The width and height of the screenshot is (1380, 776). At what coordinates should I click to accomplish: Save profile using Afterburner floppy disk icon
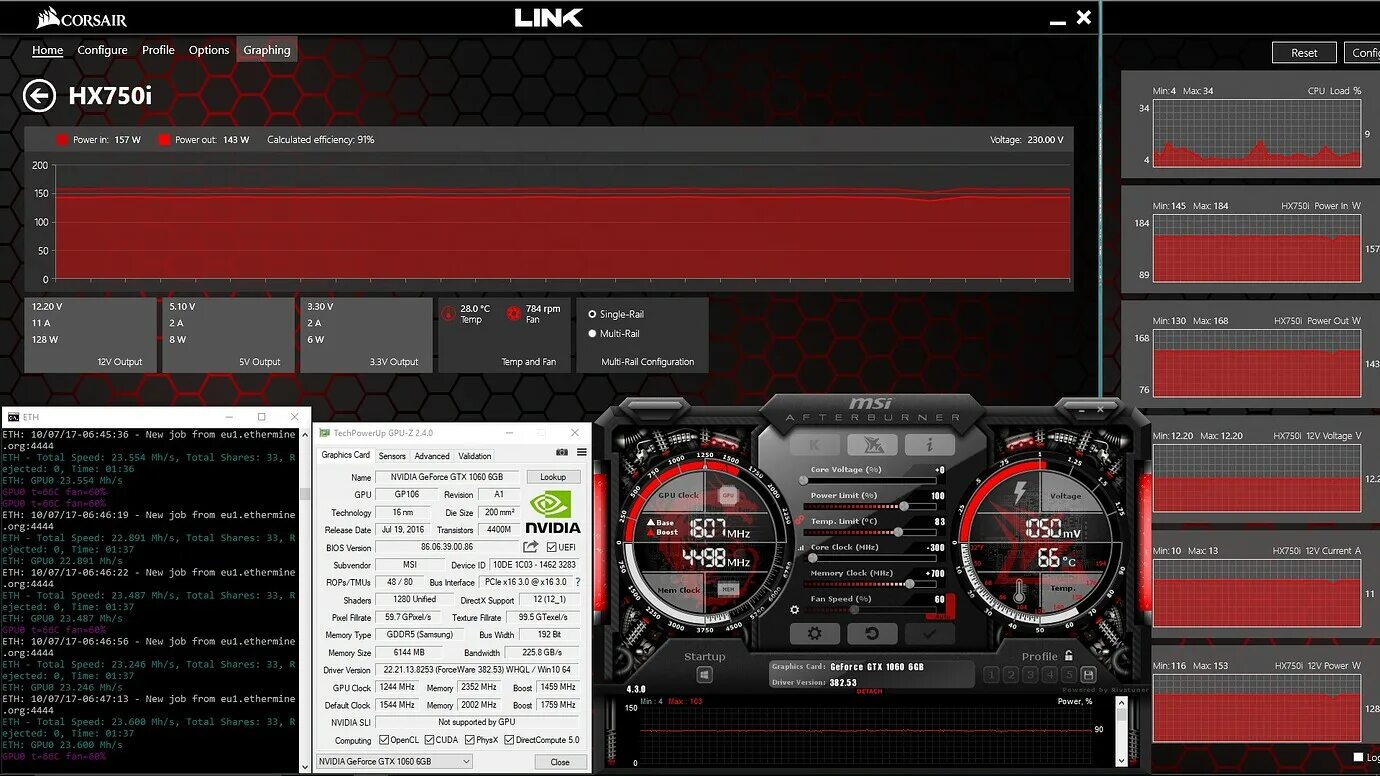point(1088,675)
